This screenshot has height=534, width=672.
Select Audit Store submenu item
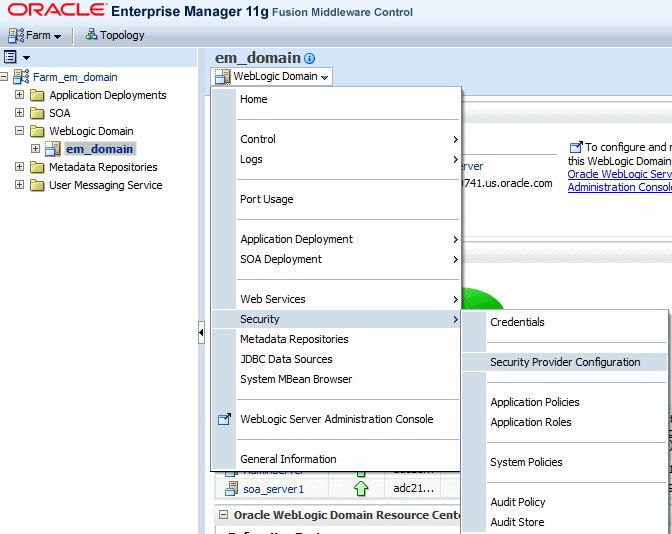point(564,522)
